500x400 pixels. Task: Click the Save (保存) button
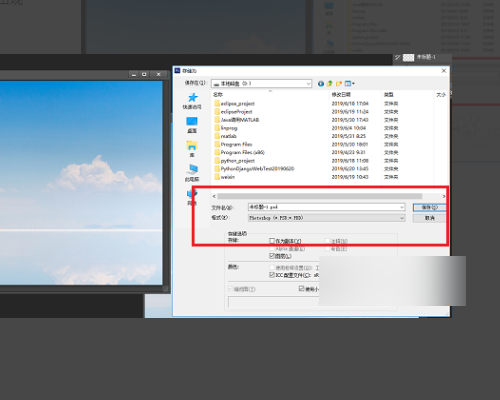[x=429, y=207]
